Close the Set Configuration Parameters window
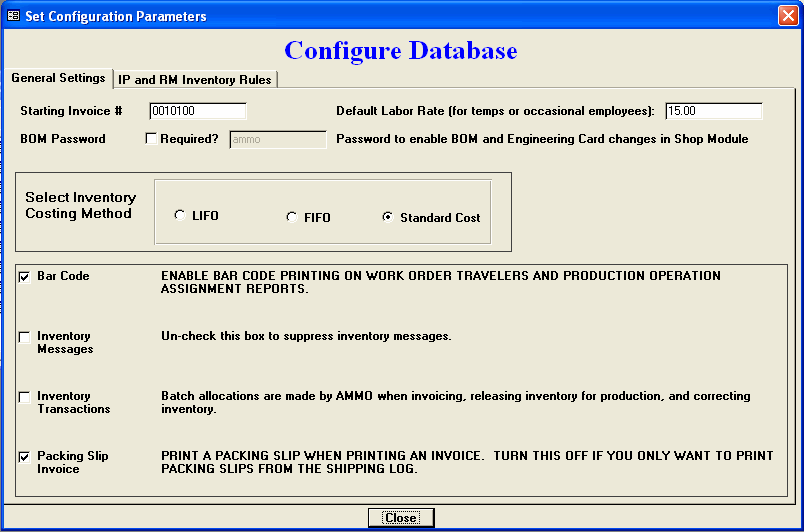Image resolution: width=804 pixels, height=532 pixels. click(788, 16)
